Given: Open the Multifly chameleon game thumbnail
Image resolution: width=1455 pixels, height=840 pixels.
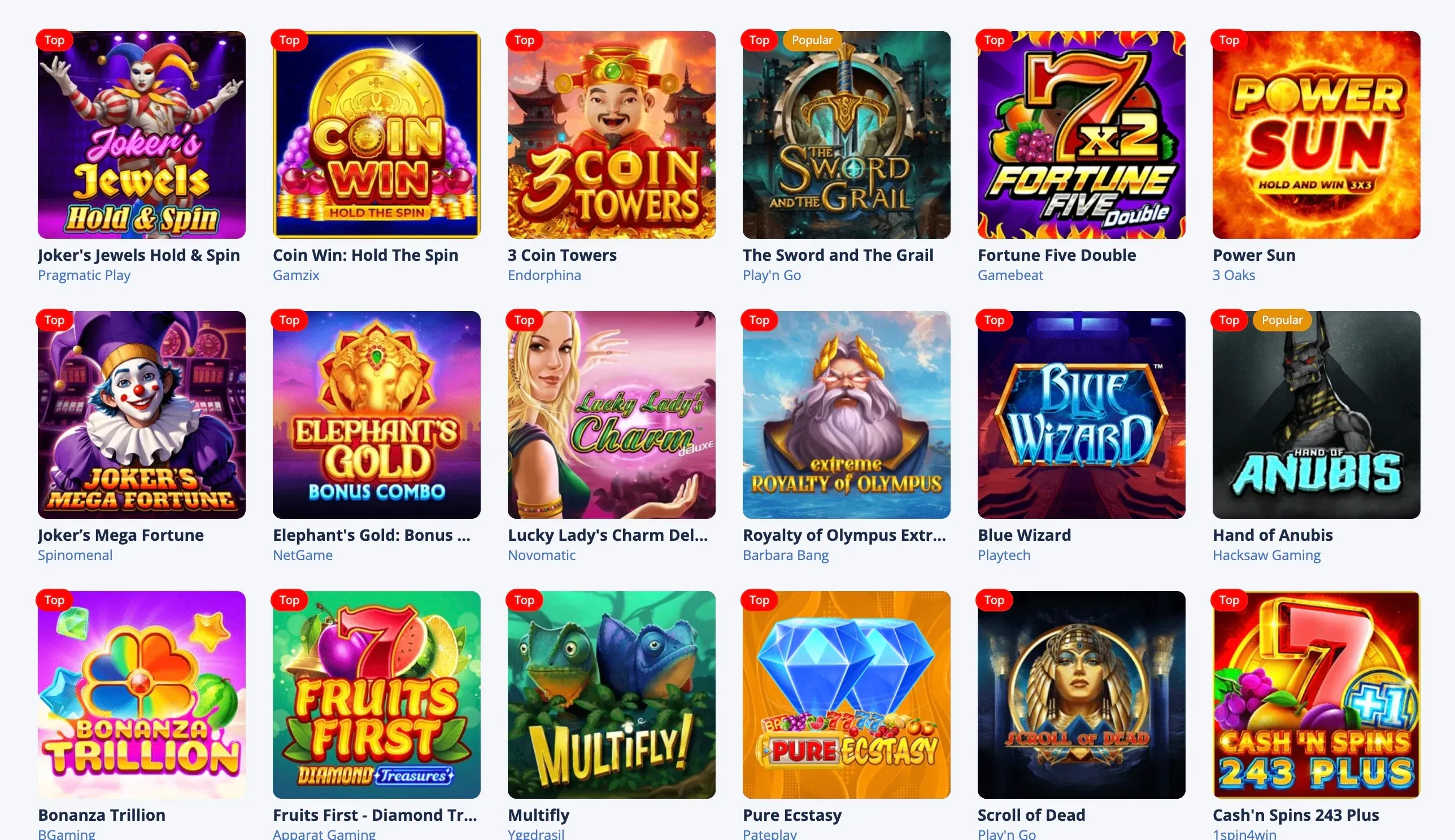Looking at the screenshot, I should click(x=611, y=694).
